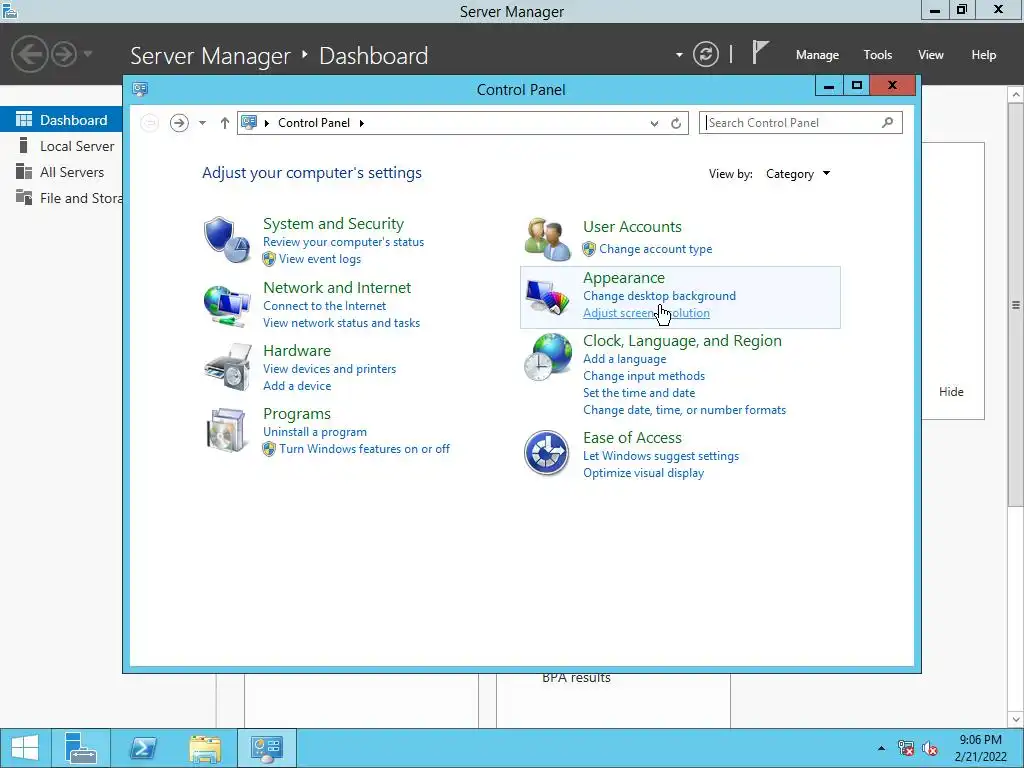The image size is (1024, 768).
Task: Open the View by Category dropdown
Action: [x=797, y=174]
